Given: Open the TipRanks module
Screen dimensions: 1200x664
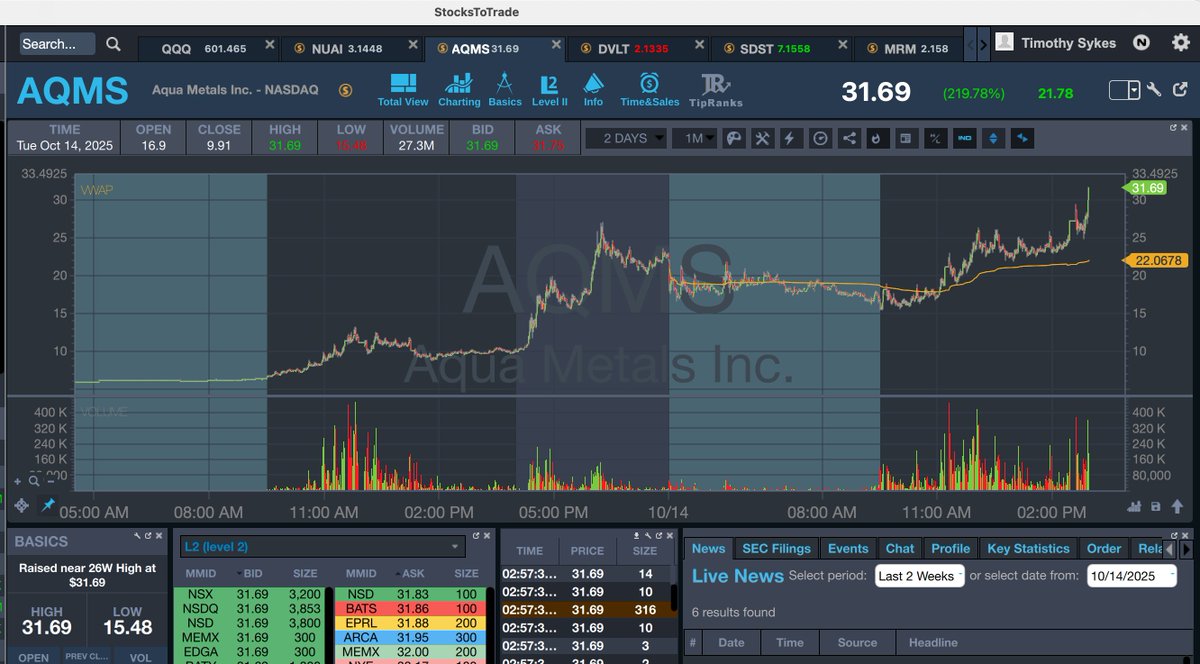Looking at the screenshot, I should point(715,89).
